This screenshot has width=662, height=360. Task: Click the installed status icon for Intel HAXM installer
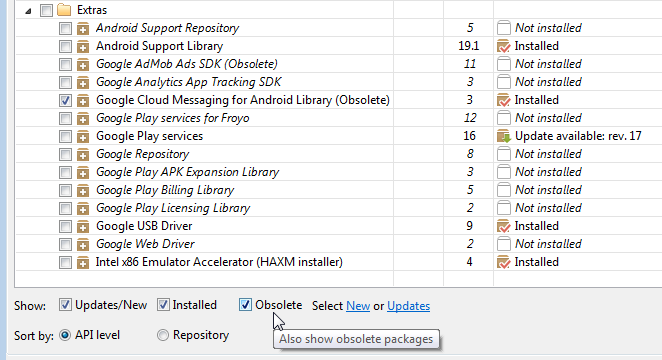(x=504, y=262)
